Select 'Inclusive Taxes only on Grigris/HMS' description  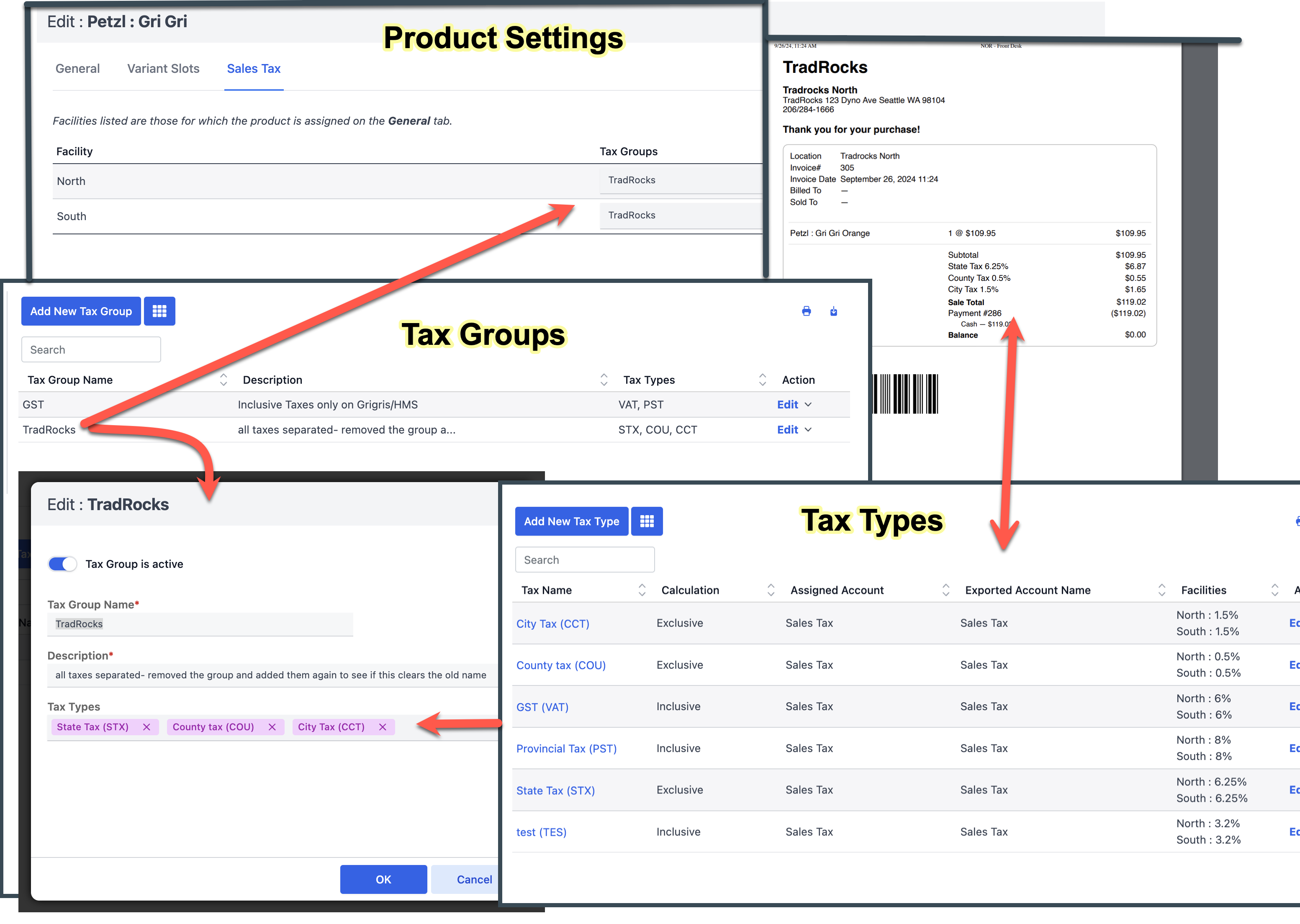(x=328, y=405)
